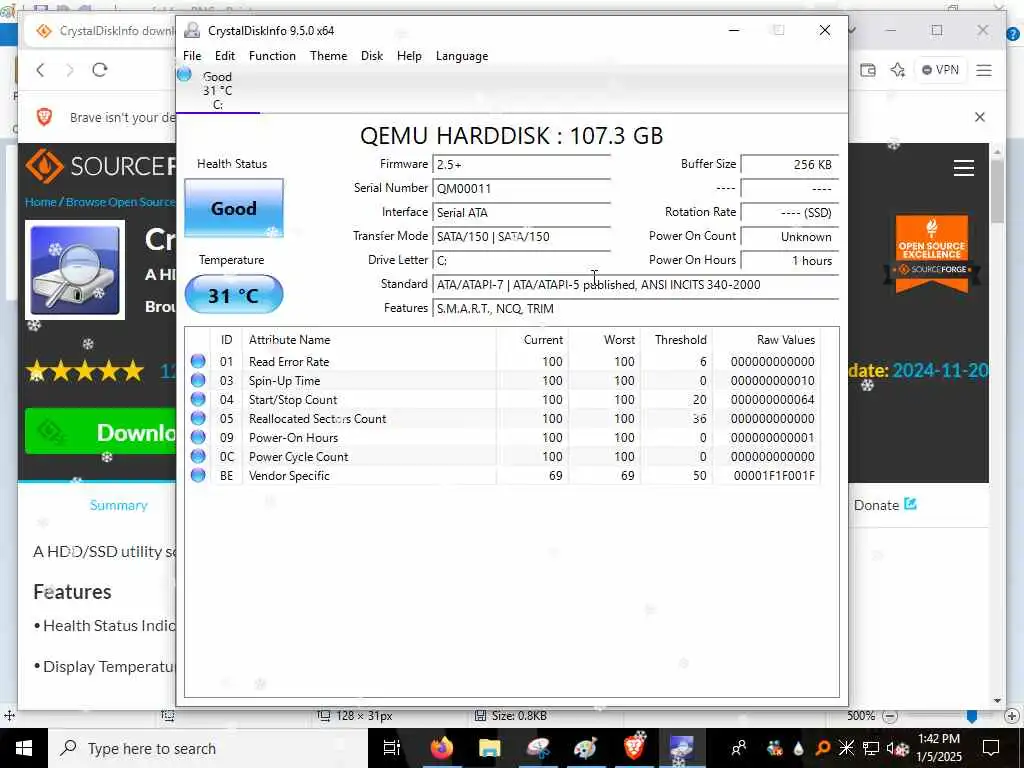This screenshot has height=768, width=1024.
Task: Open Firefox from the taskbar
Action: pos(442,748)
